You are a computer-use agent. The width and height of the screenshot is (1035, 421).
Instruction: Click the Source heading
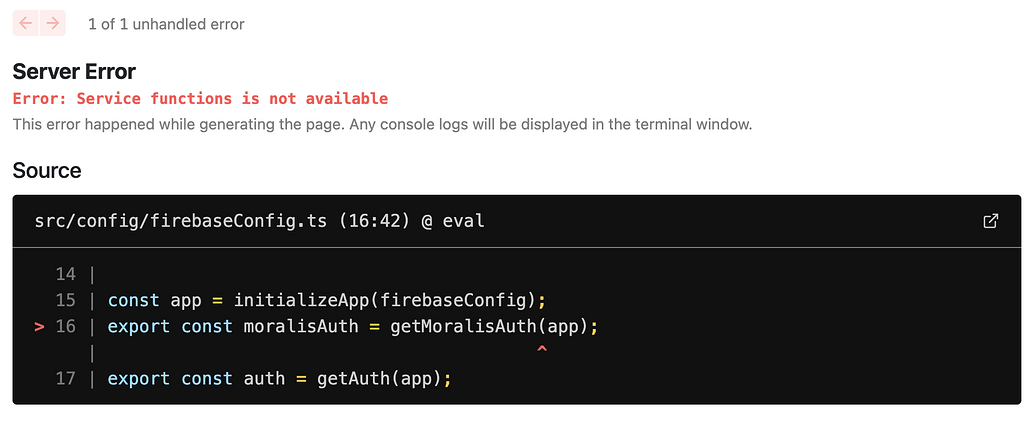coord(47,170)
